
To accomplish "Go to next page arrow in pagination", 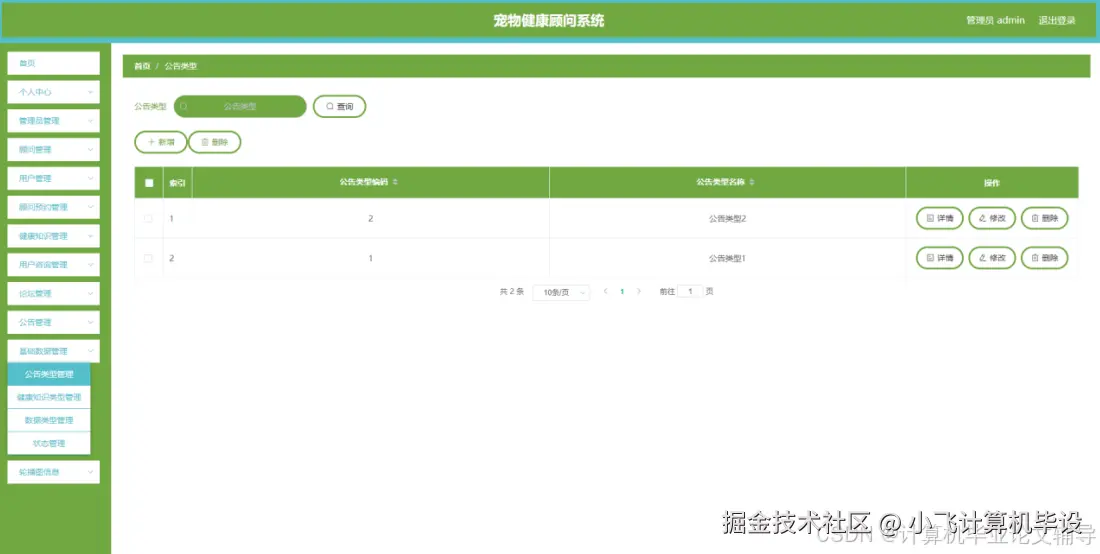I will [638, 291].
